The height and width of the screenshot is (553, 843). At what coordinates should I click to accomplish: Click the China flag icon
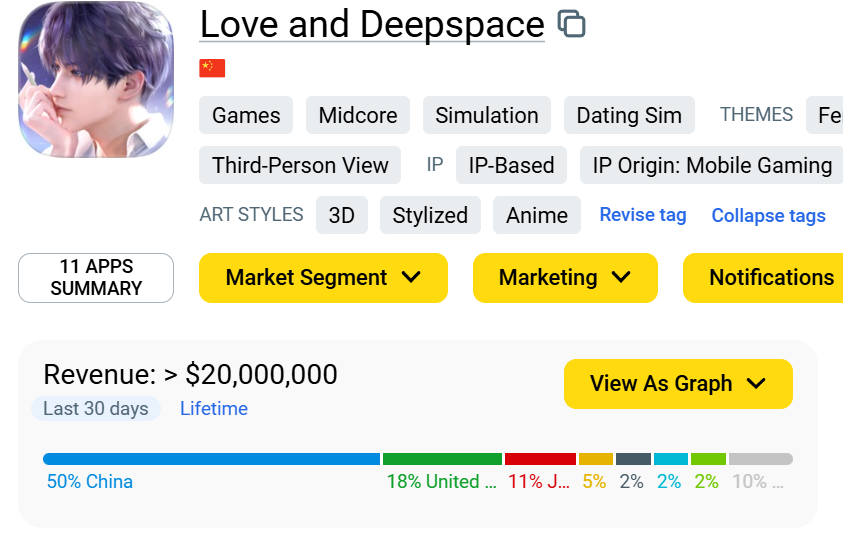(212, 68)
